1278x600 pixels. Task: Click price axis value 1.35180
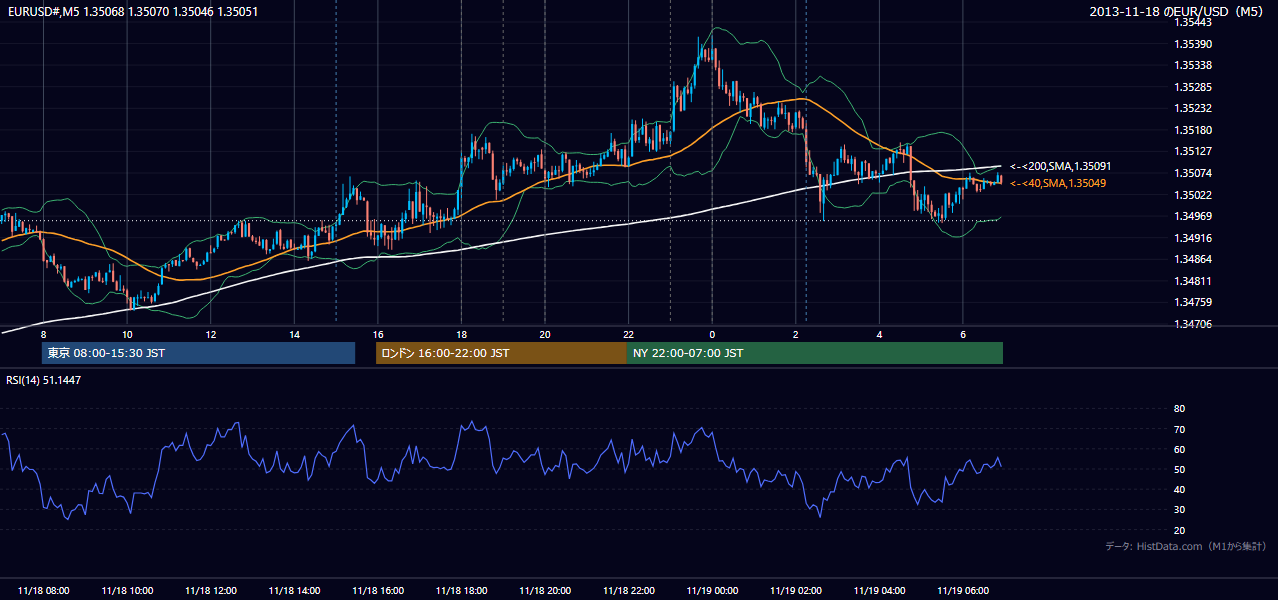click(x=1192, y=130)
